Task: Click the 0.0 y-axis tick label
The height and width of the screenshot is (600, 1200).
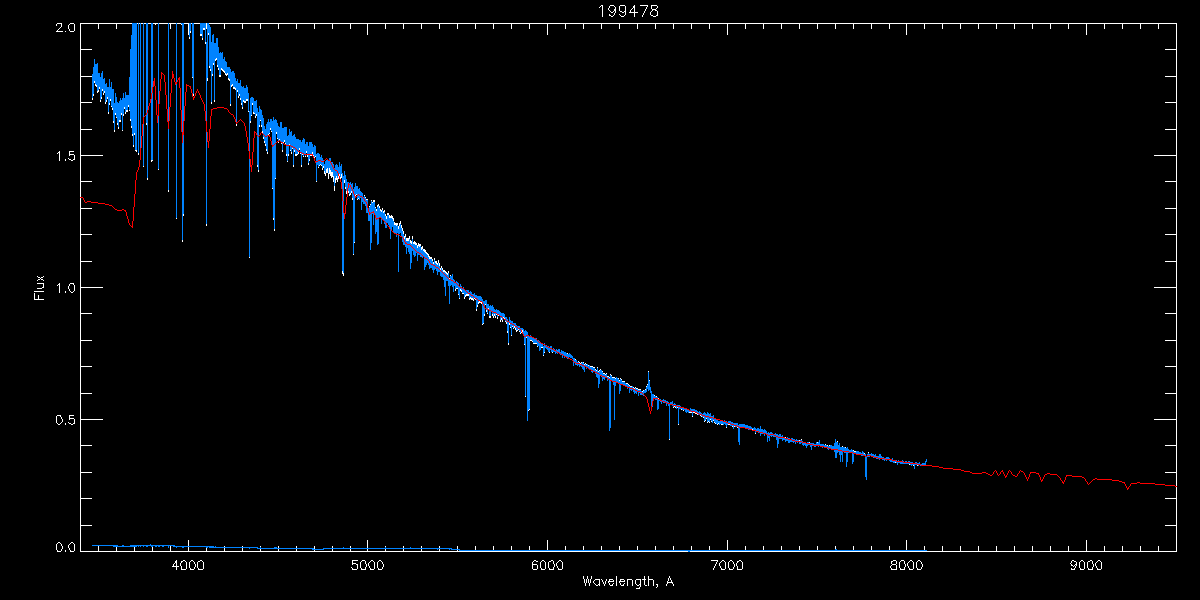Action: [x=65, y=547]
